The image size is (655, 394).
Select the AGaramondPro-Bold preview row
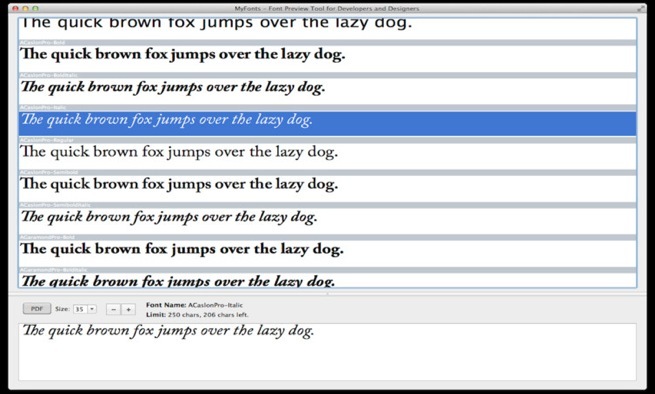coord(328,253)
